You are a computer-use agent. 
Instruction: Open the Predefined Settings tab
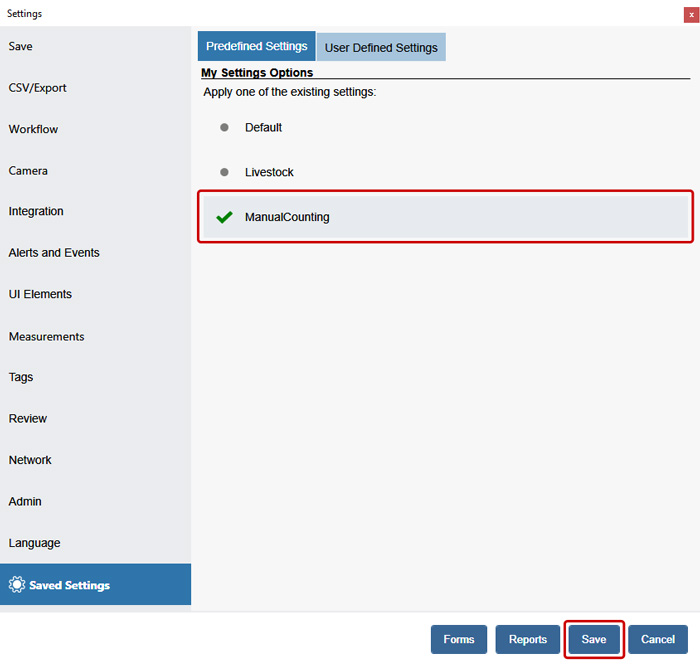257,47
